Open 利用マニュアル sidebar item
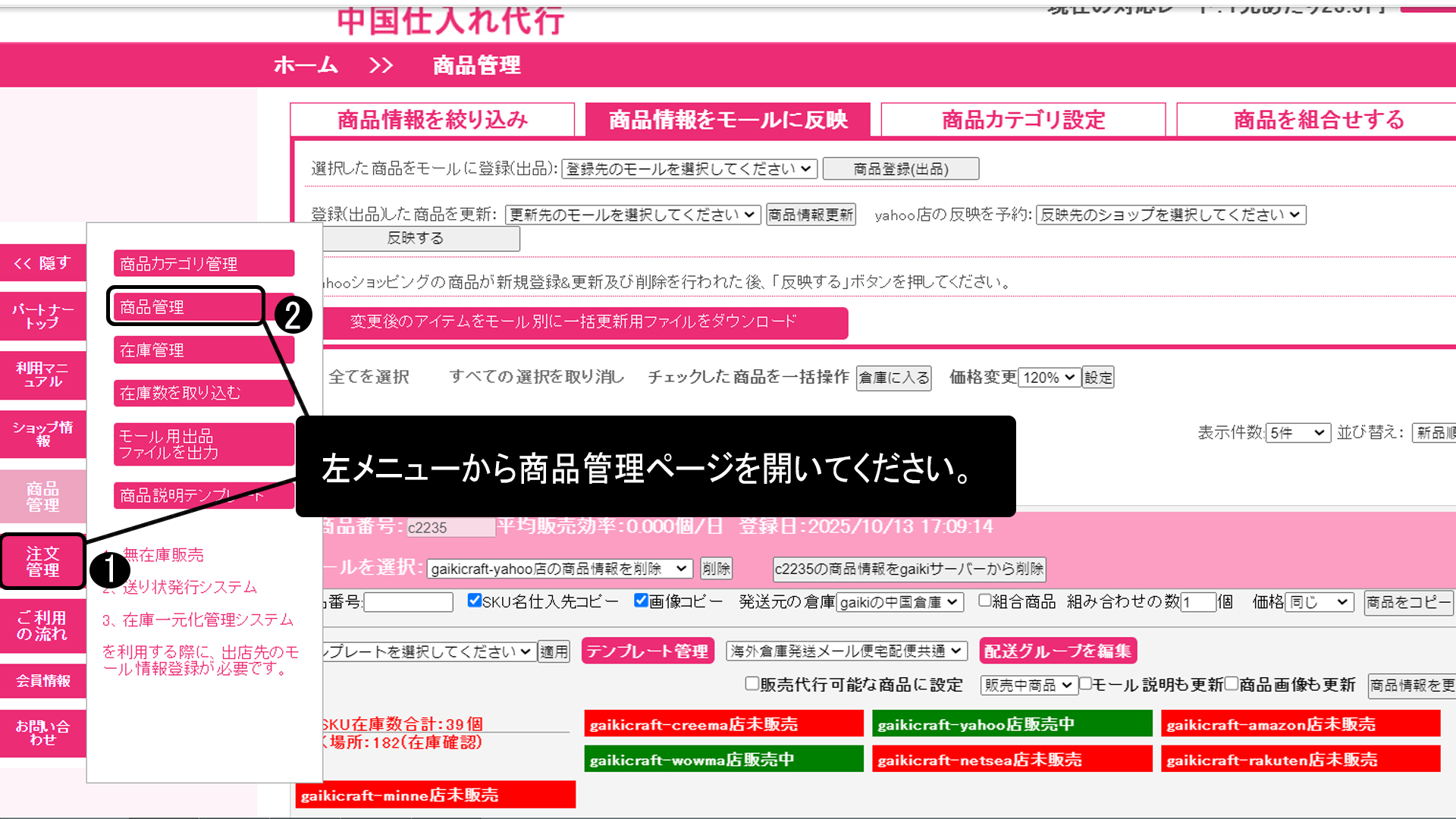This screenshot has width=1456, height=819. pyautogui.click(x=42, y=375)
